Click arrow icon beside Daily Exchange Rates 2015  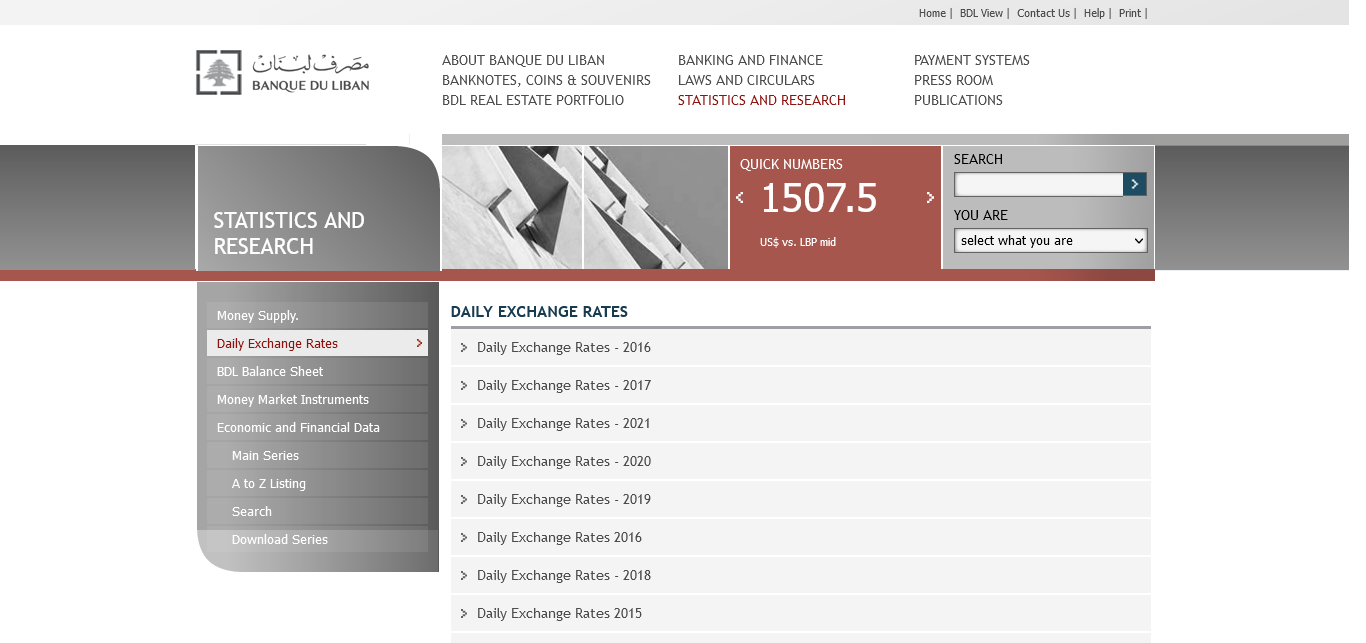pos(464,614)
